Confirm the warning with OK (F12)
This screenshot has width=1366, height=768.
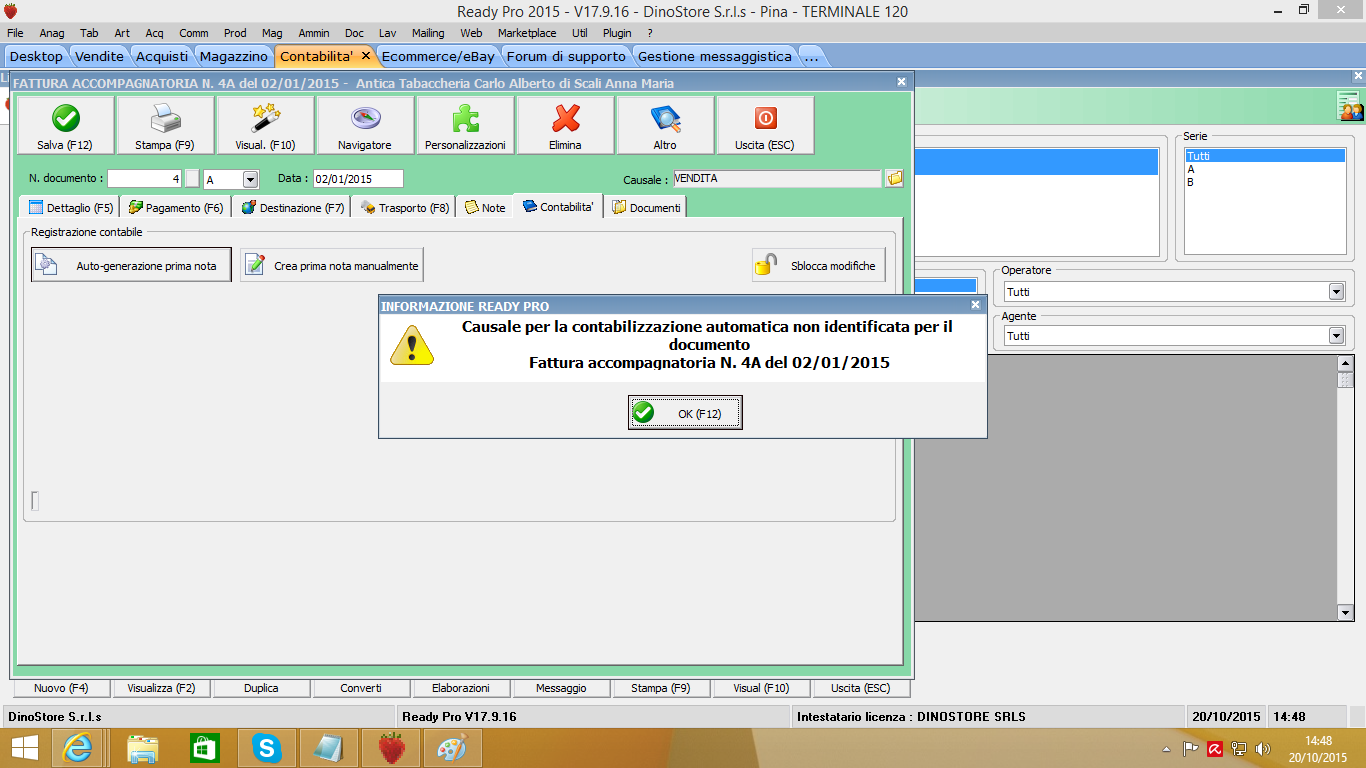point(685,413)
